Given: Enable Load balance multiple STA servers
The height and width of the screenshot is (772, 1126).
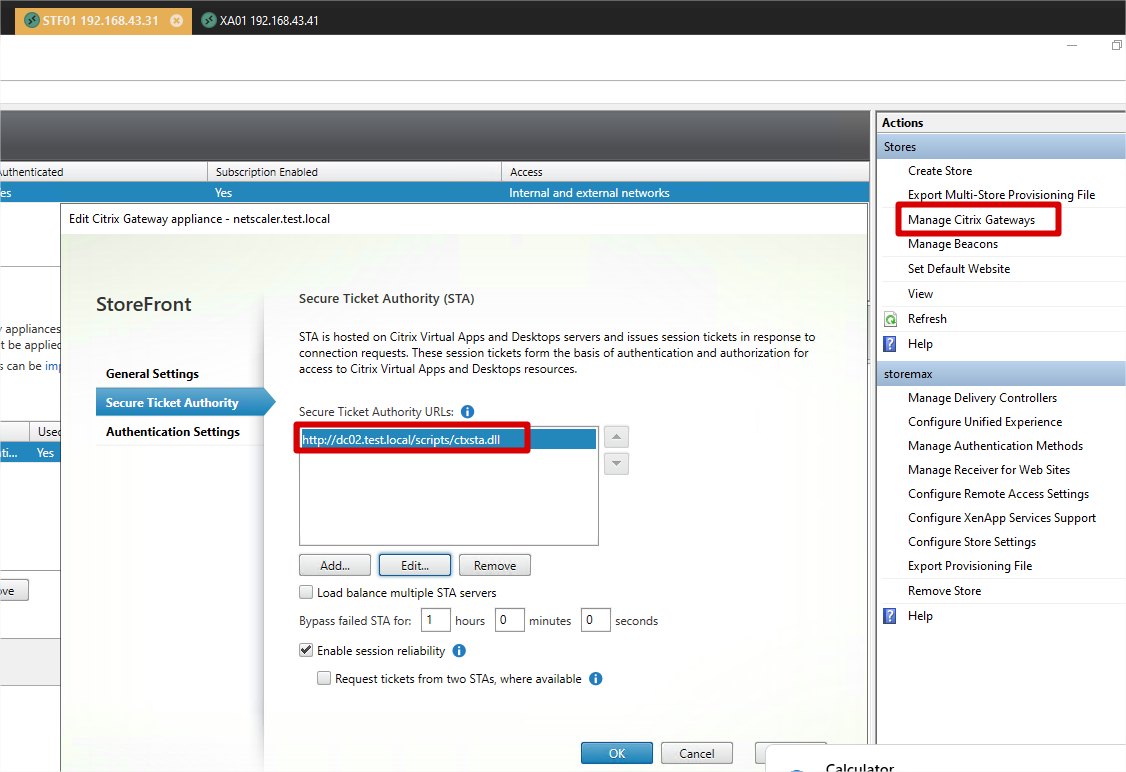Looking at the screenshot, I should tap(306, 592).
